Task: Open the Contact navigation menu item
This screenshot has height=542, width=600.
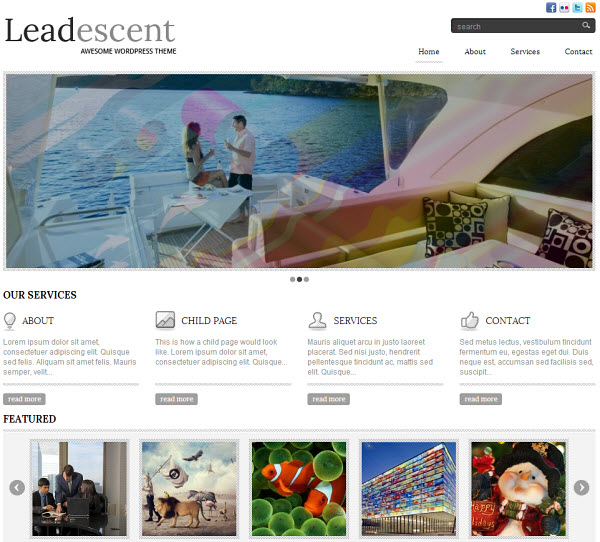Action: click(x=578, y=52)
